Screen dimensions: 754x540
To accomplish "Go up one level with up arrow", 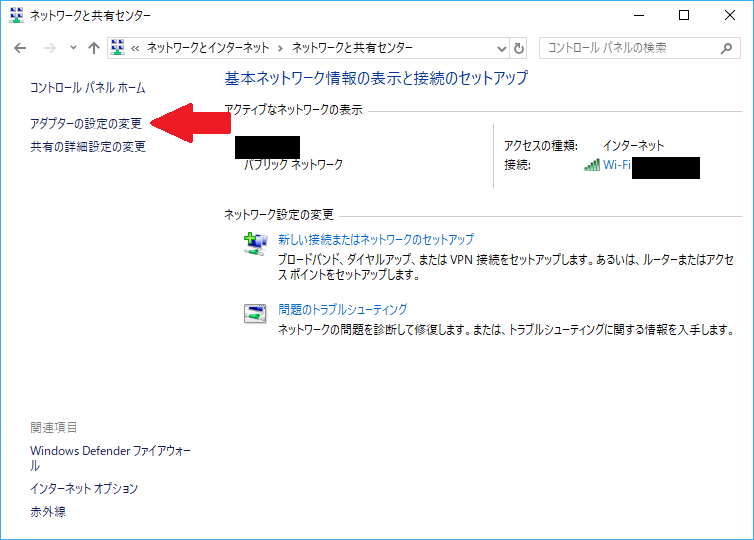I will point(94,48).
